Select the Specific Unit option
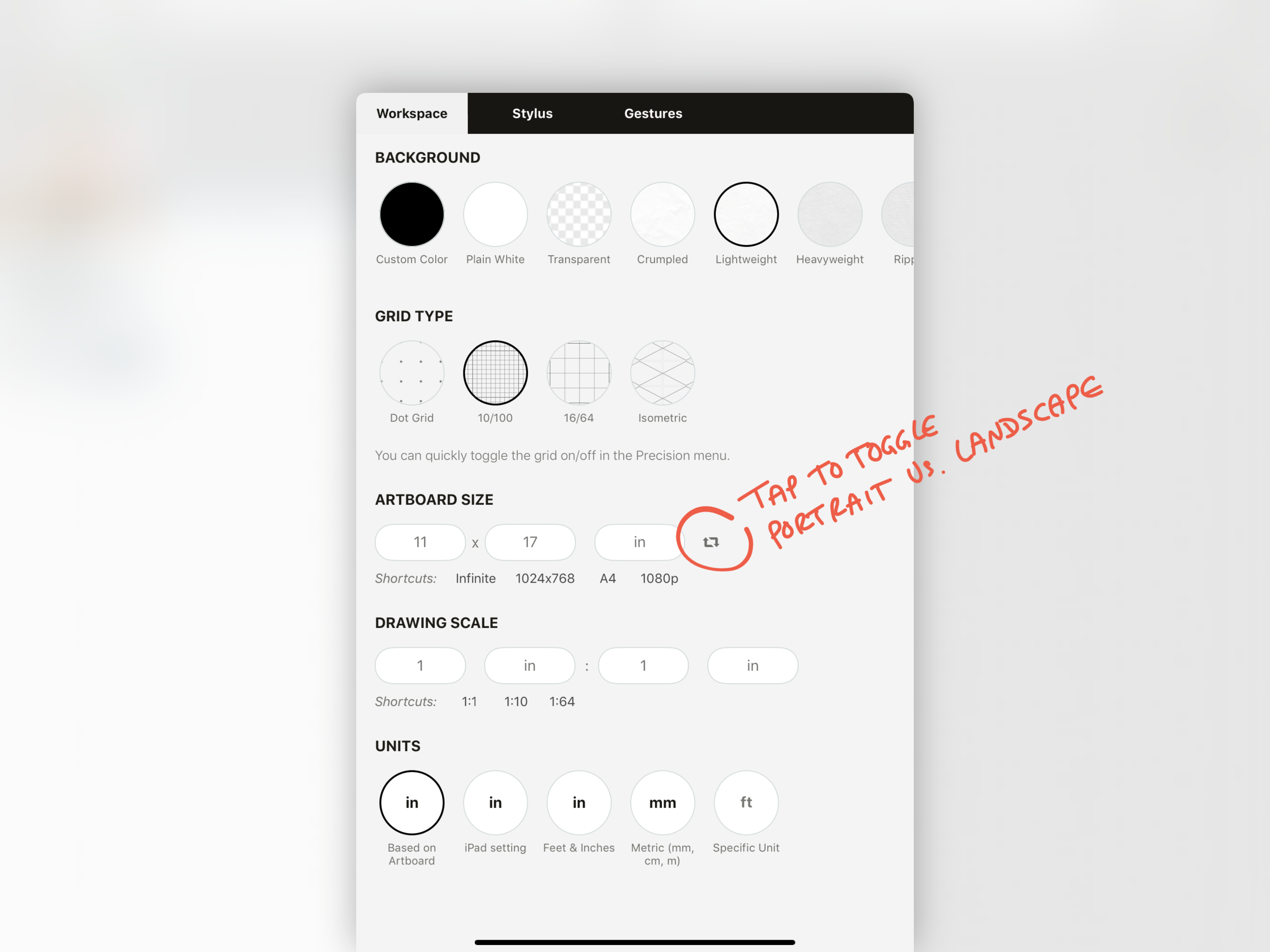Viewport: 1270px width, 952px height. coord(747,801)
